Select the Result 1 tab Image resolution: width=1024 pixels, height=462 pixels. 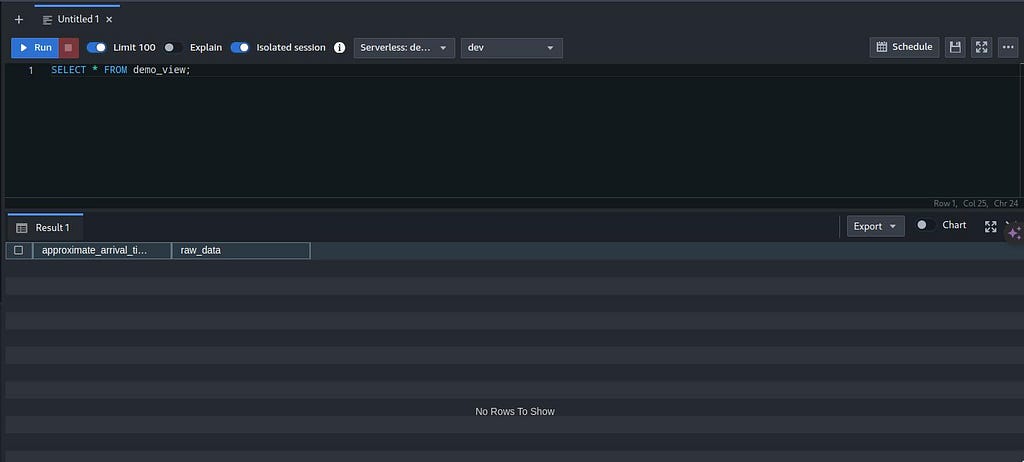point(45,227)
